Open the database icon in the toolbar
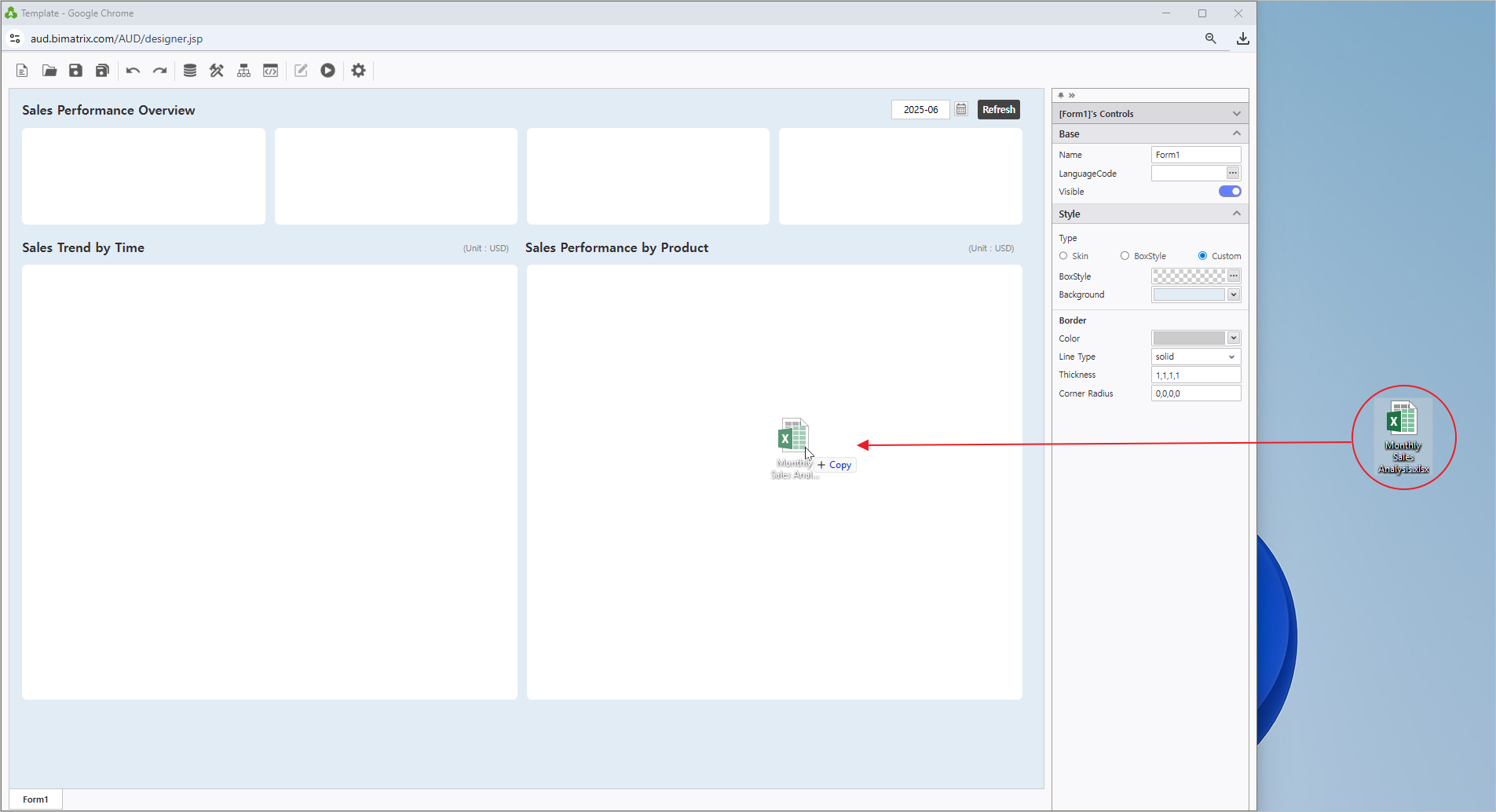The height and width of the screenshot is (812, 1496). pyautogui.click(x=190, y=71)
